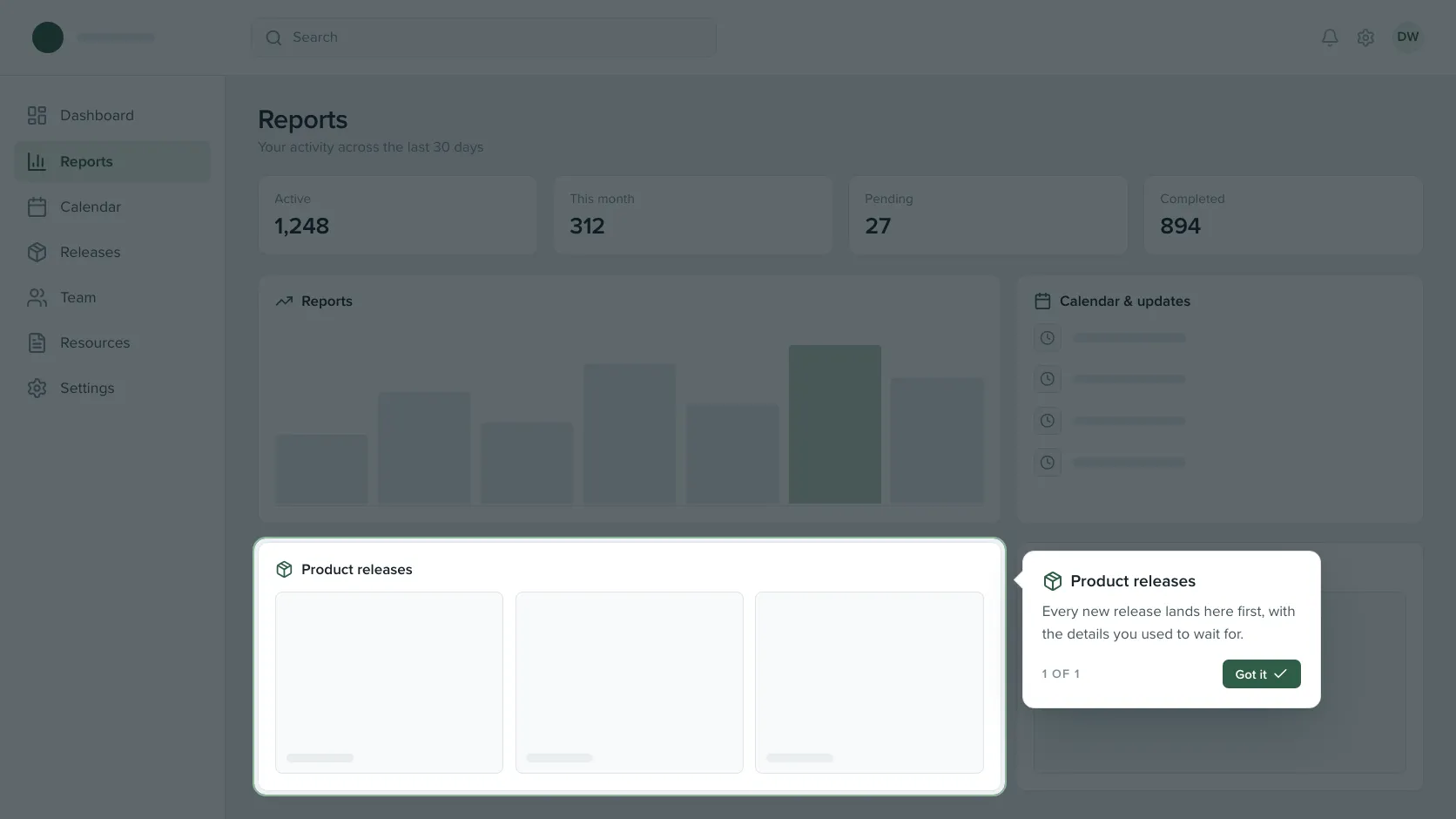Screen dimensions: 1456x819
Task: Open the DW user avatar
Action: 1407,37
